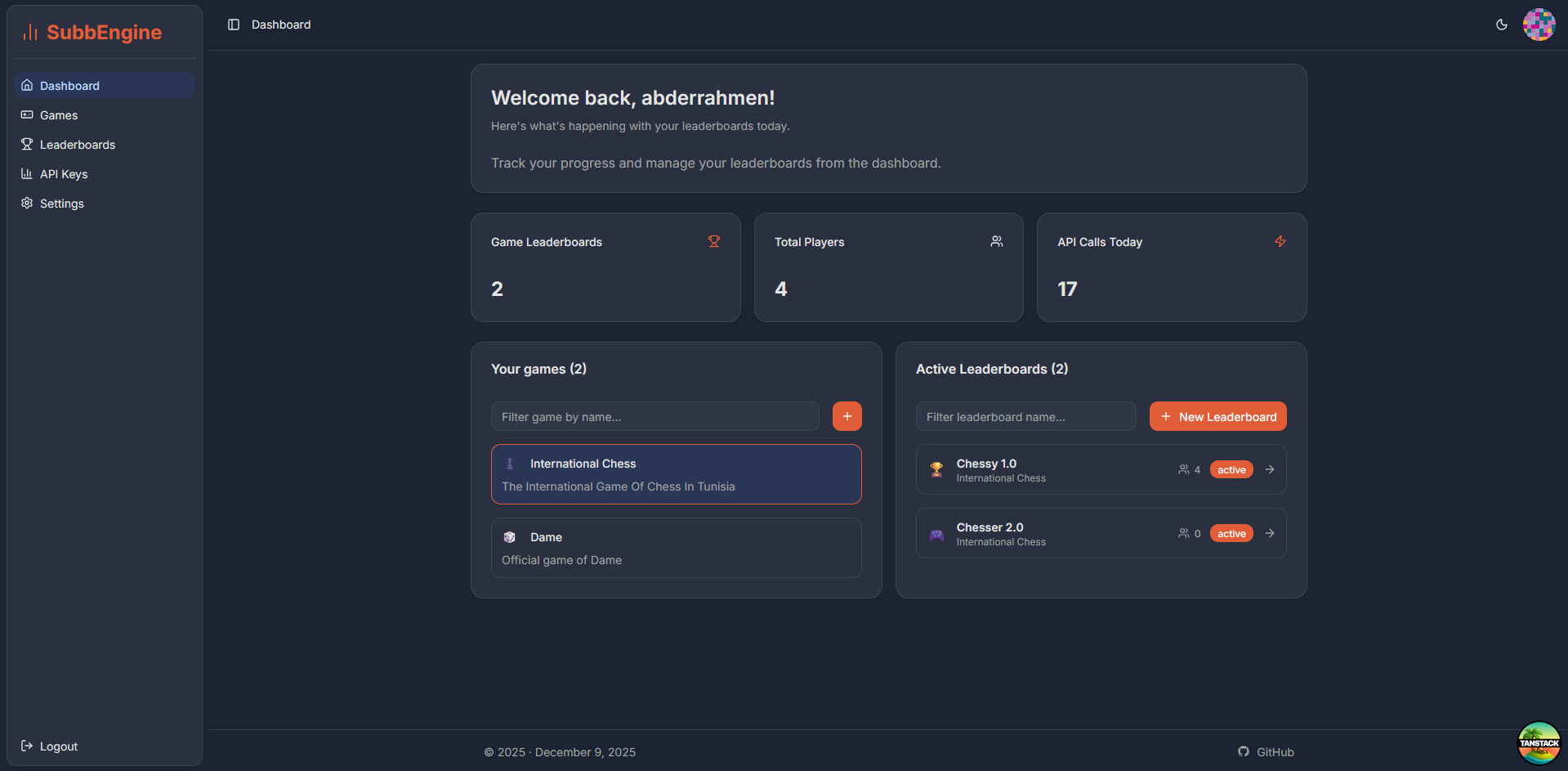Open the Games sidebar page

(x=59, y=115)
